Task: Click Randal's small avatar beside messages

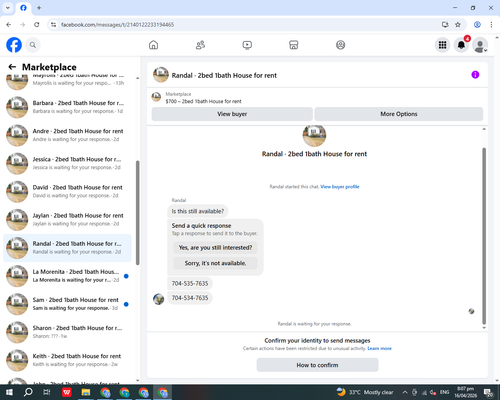Action: [x=158, y=299]
